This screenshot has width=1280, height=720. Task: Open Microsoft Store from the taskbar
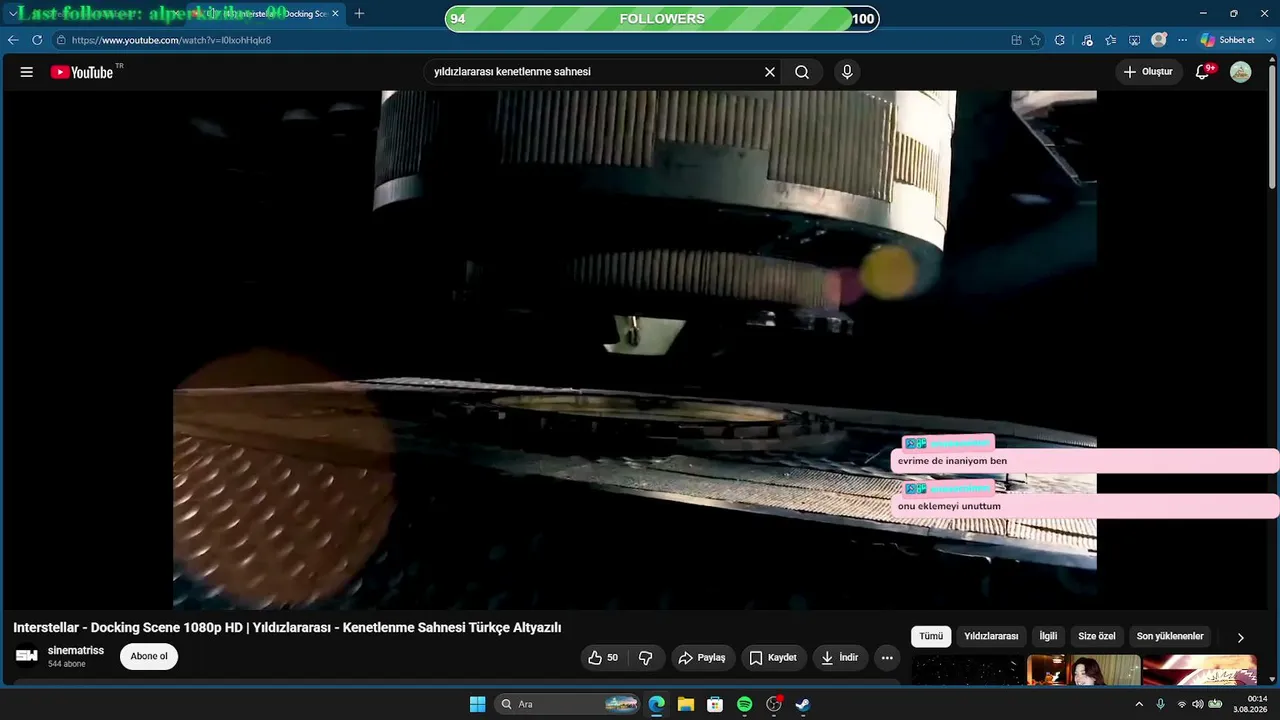(x=715, y=704)
